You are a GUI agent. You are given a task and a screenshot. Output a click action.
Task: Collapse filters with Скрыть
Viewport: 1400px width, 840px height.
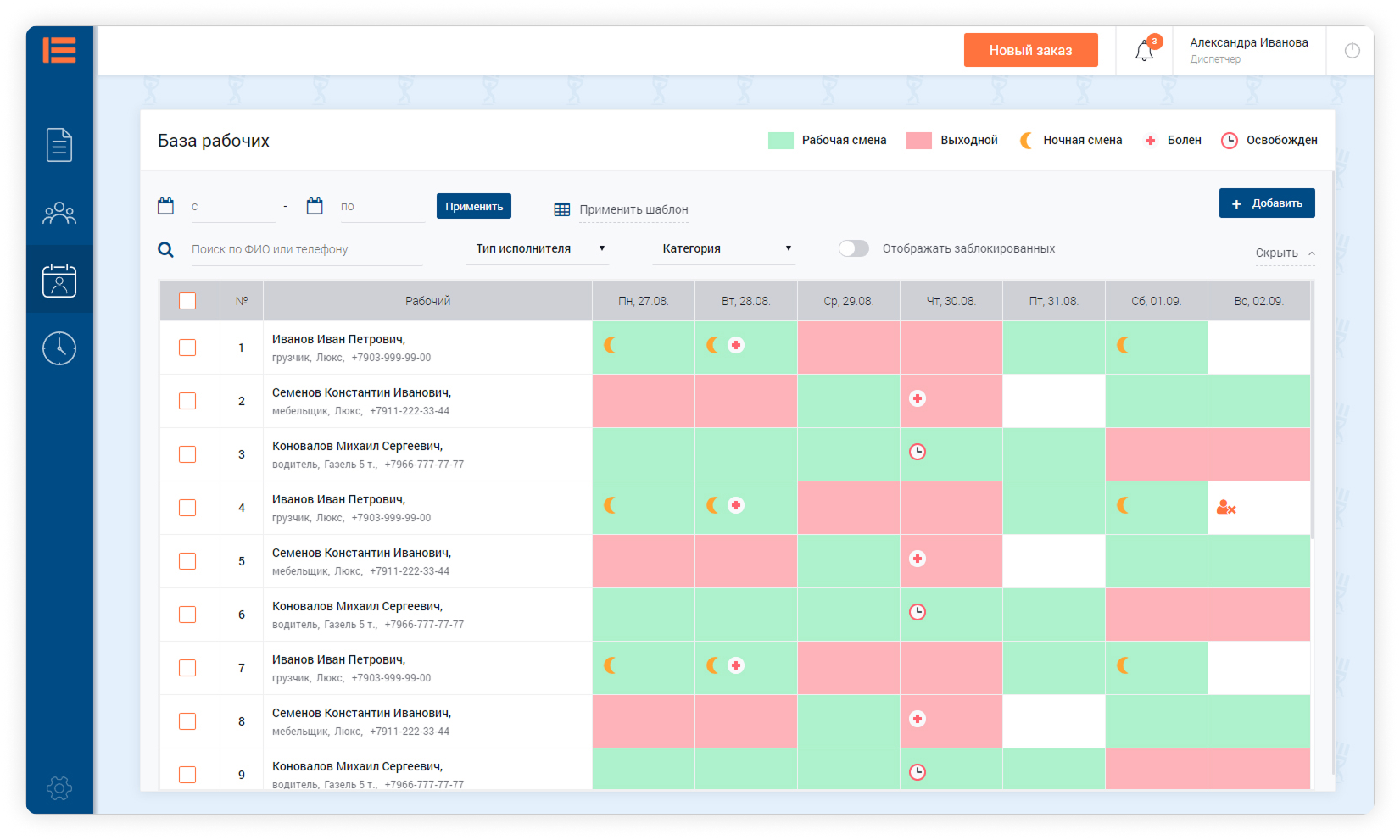coord(1284,253)
